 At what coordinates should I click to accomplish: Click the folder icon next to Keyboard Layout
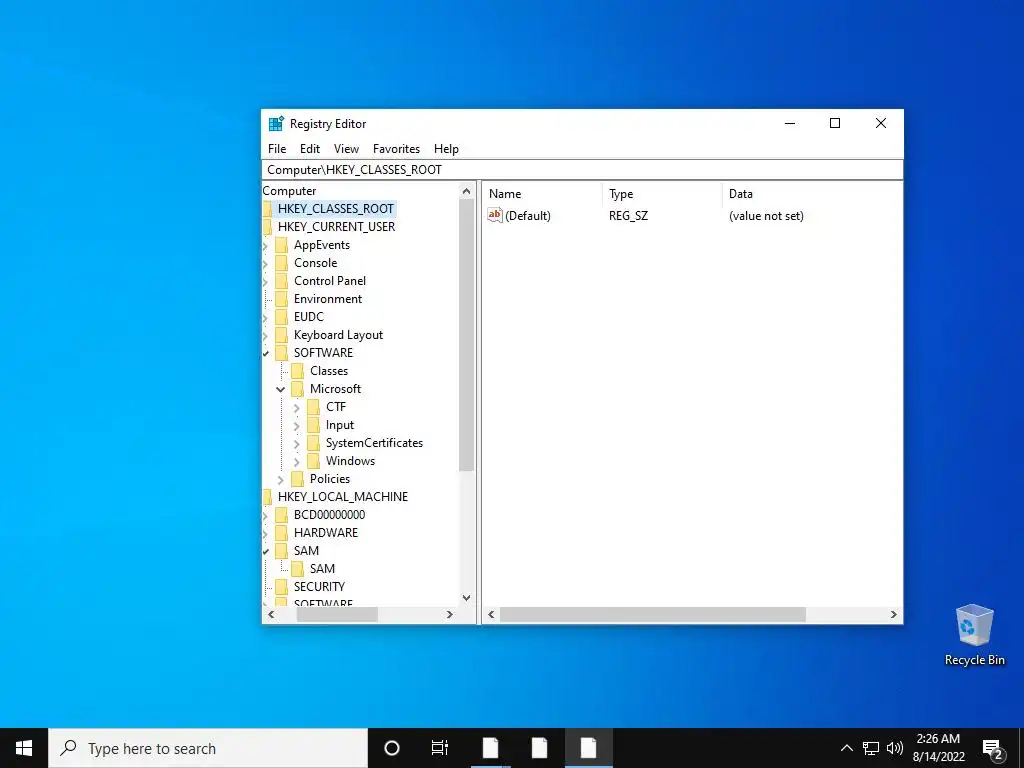(281, 335)
